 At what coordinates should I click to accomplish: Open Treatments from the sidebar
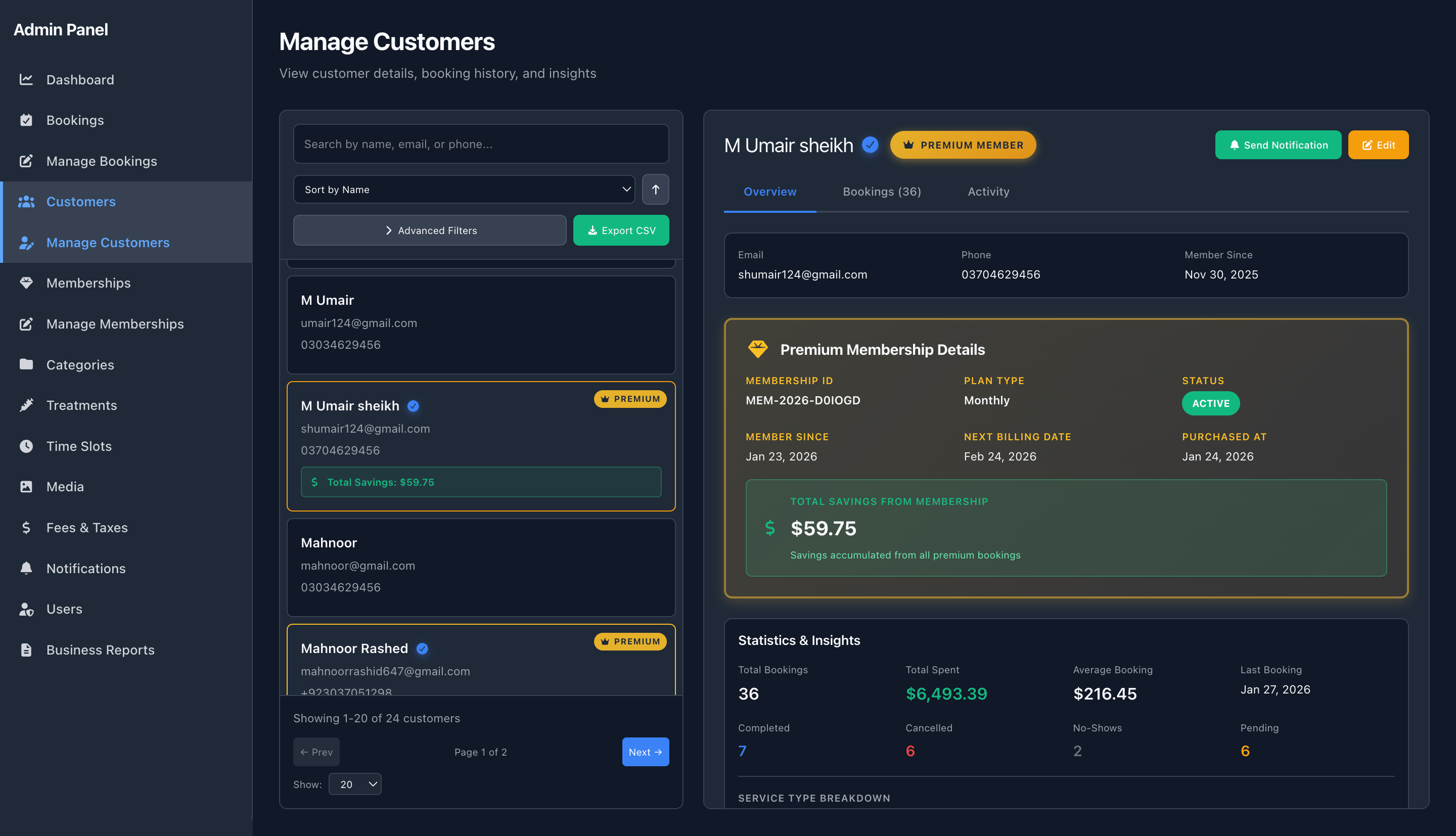(81, 405)
